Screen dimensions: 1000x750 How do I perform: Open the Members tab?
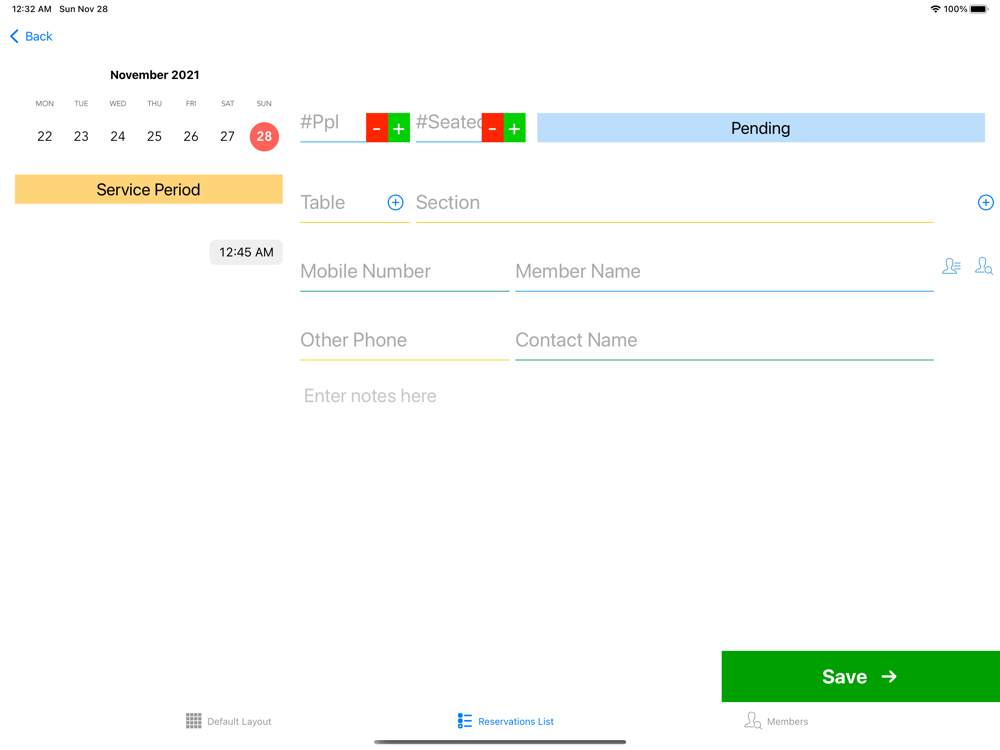pos(776,721)
